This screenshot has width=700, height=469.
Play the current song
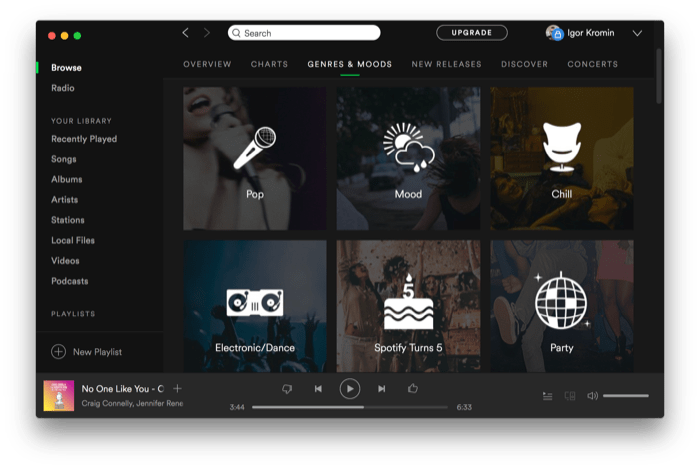[350, 389]
